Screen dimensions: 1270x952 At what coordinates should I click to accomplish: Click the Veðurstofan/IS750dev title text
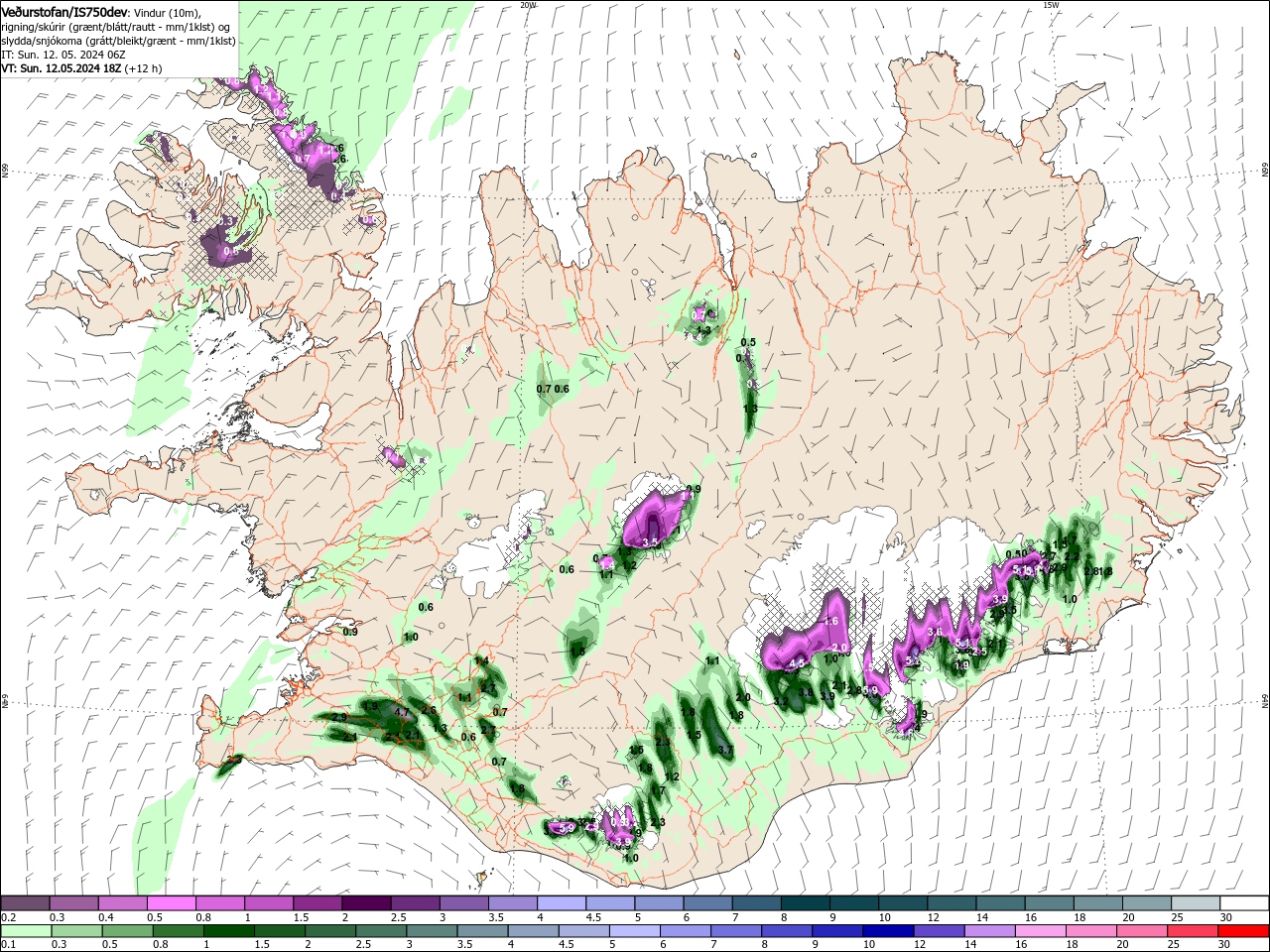[x=64, y=12]
